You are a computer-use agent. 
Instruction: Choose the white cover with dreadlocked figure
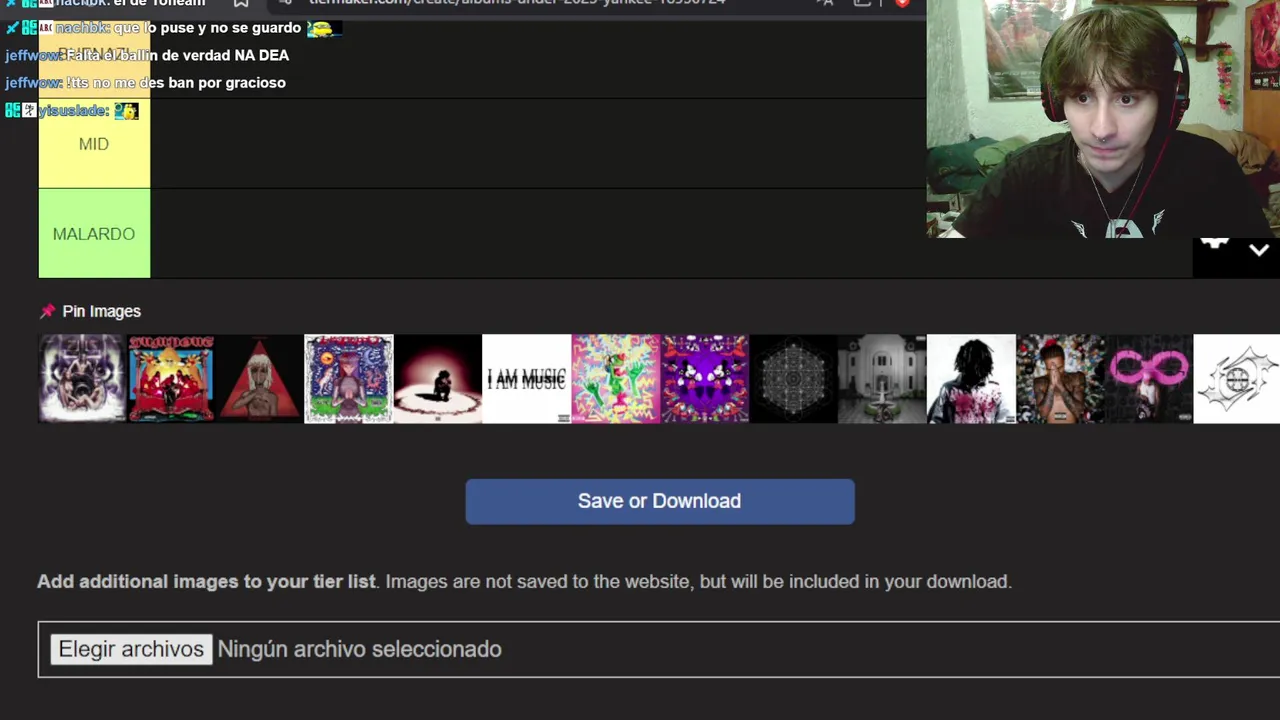[x=972, y=379]
